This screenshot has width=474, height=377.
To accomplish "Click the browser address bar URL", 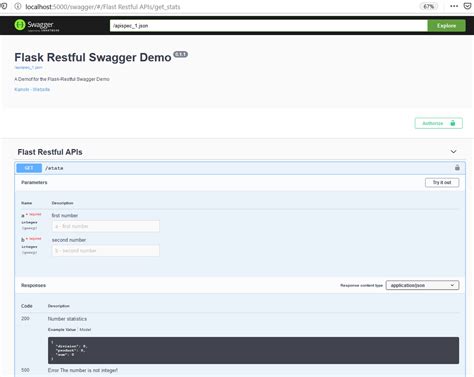I will pos(103,7).
